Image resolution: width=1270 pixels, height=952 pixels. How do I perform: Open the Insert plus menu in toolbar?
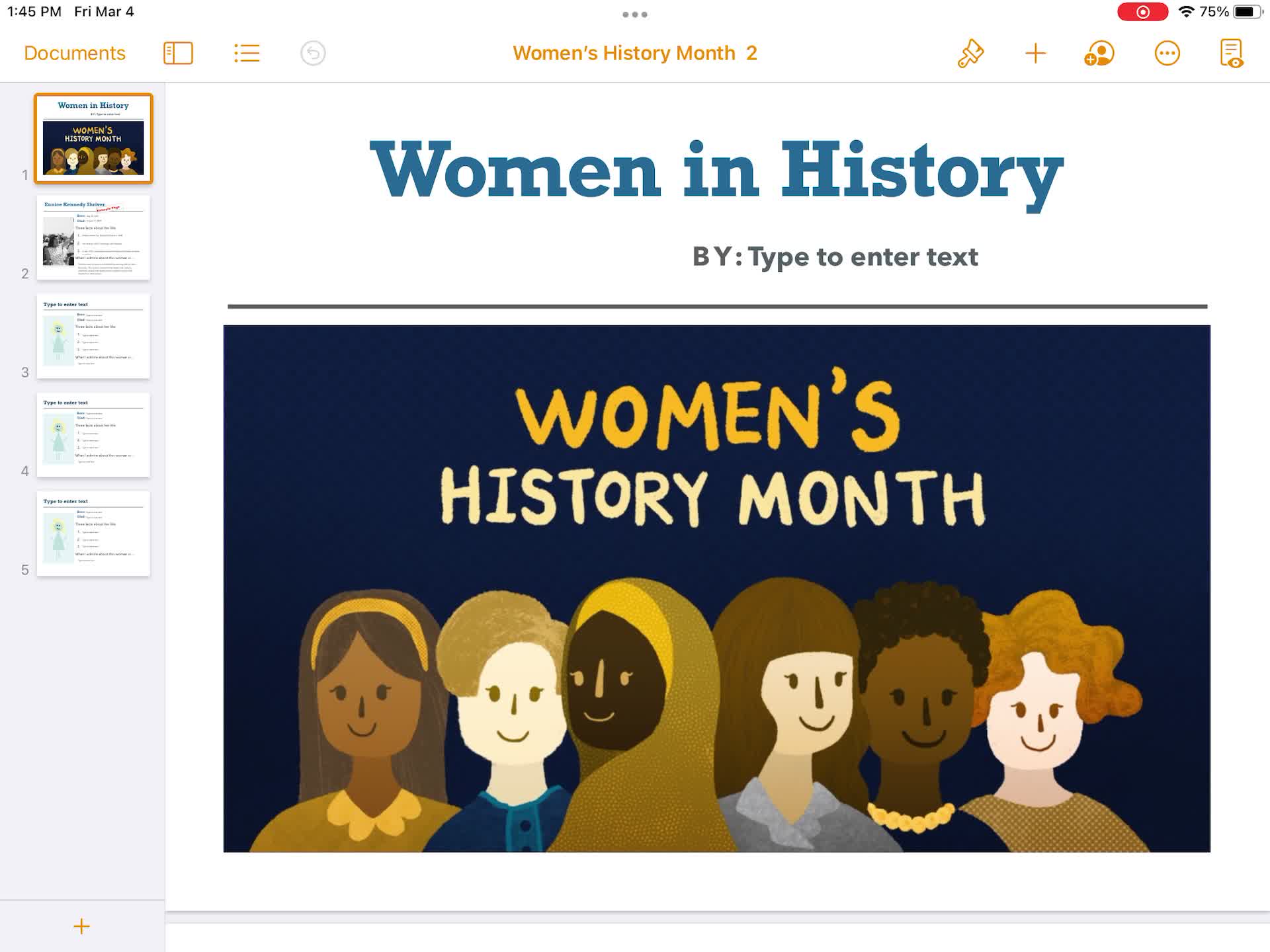(1035, 53)
